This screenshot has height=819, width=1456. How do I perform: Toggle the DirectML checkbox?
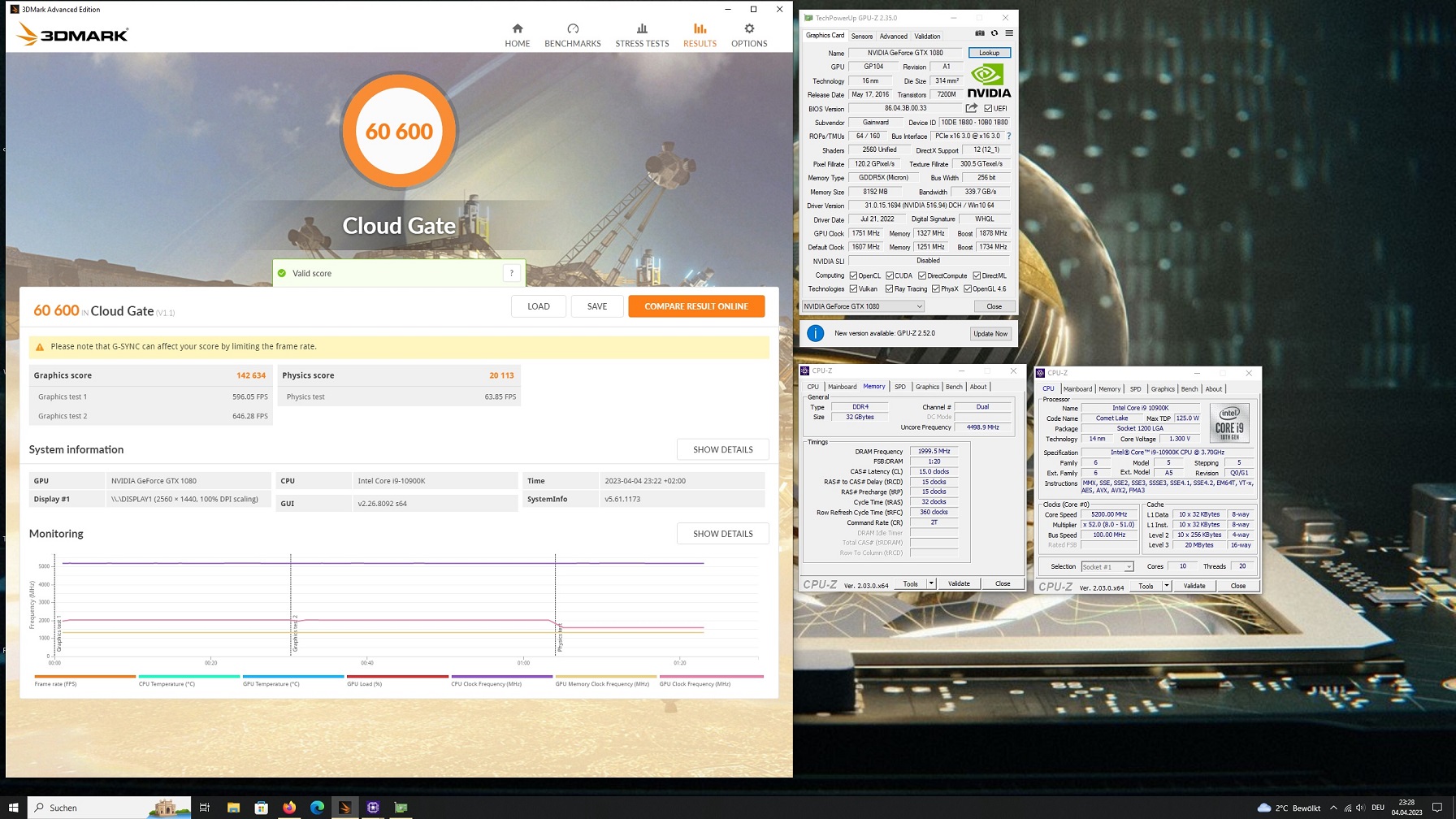[x=977, y=275]
